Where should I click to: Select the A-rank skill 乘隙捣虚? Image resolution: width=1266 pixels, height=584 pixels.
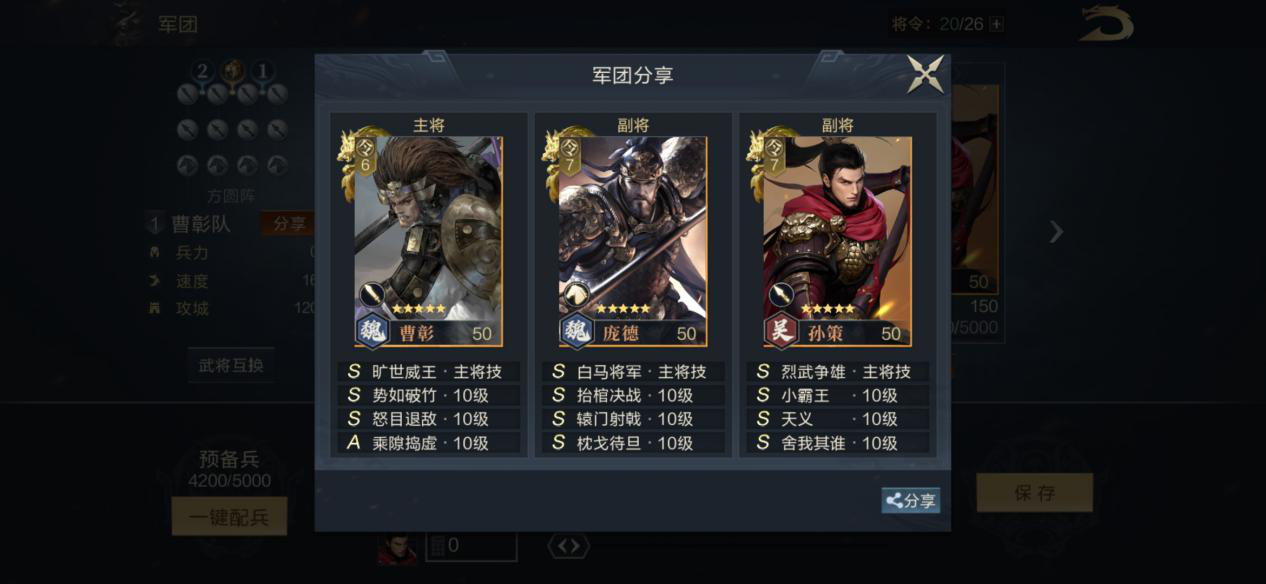point(428,443)
